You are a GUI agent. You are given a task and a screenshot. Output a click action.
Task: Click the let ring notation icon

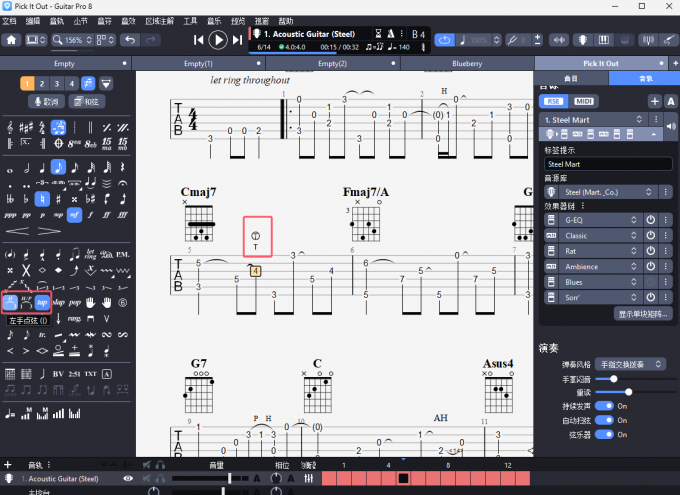coord(91,254)
